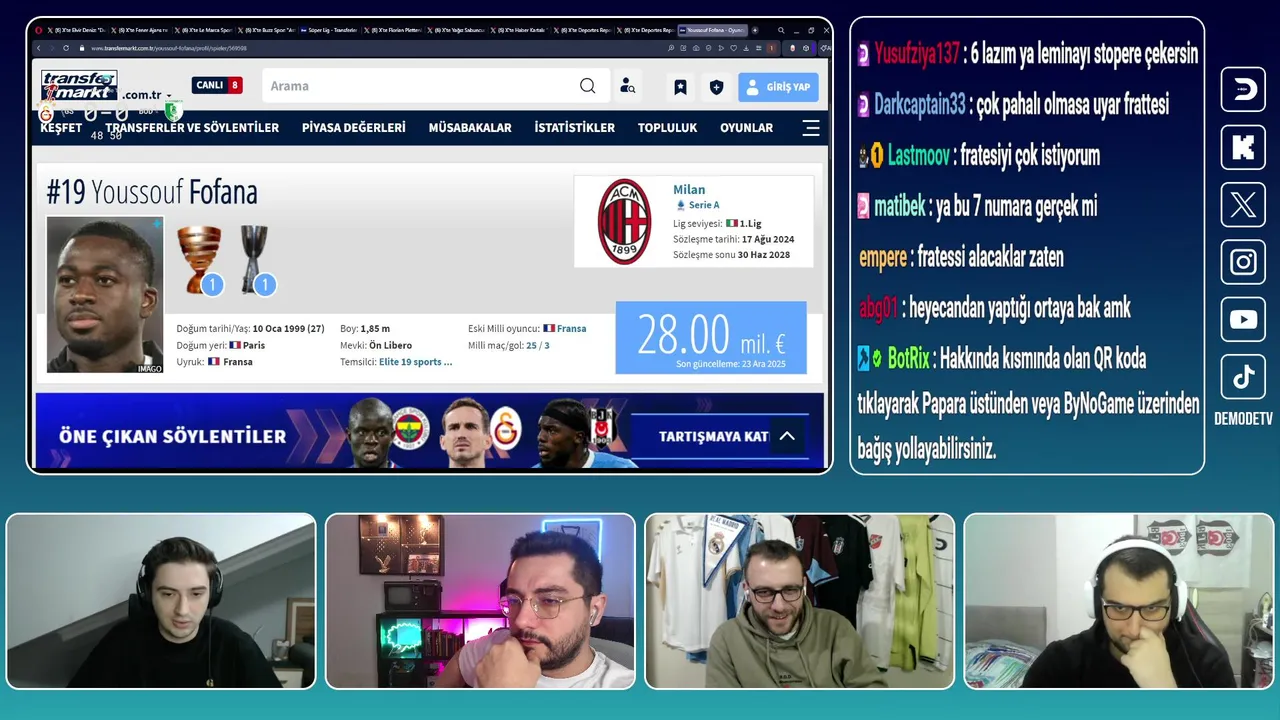Open the Elite 19 sports agent link
The image size is (1280, 720).
415,362
